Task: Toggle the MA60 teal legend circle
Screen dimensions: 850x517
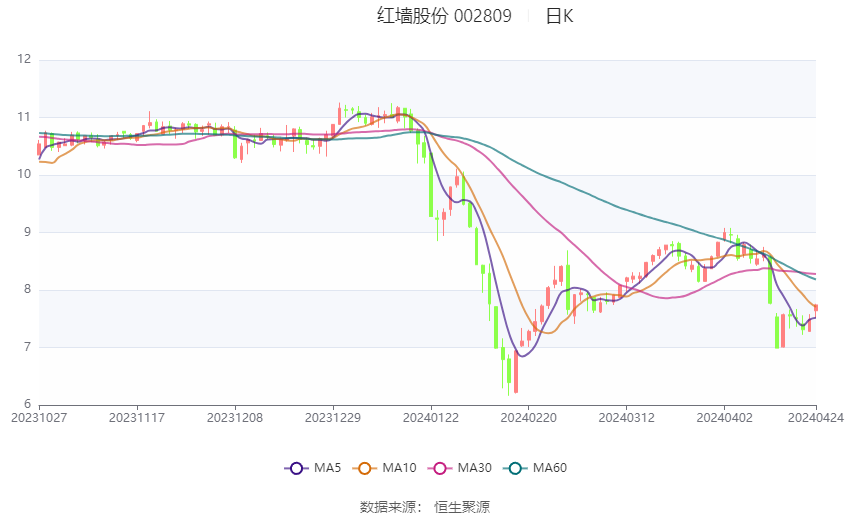Action: [516, 468]
